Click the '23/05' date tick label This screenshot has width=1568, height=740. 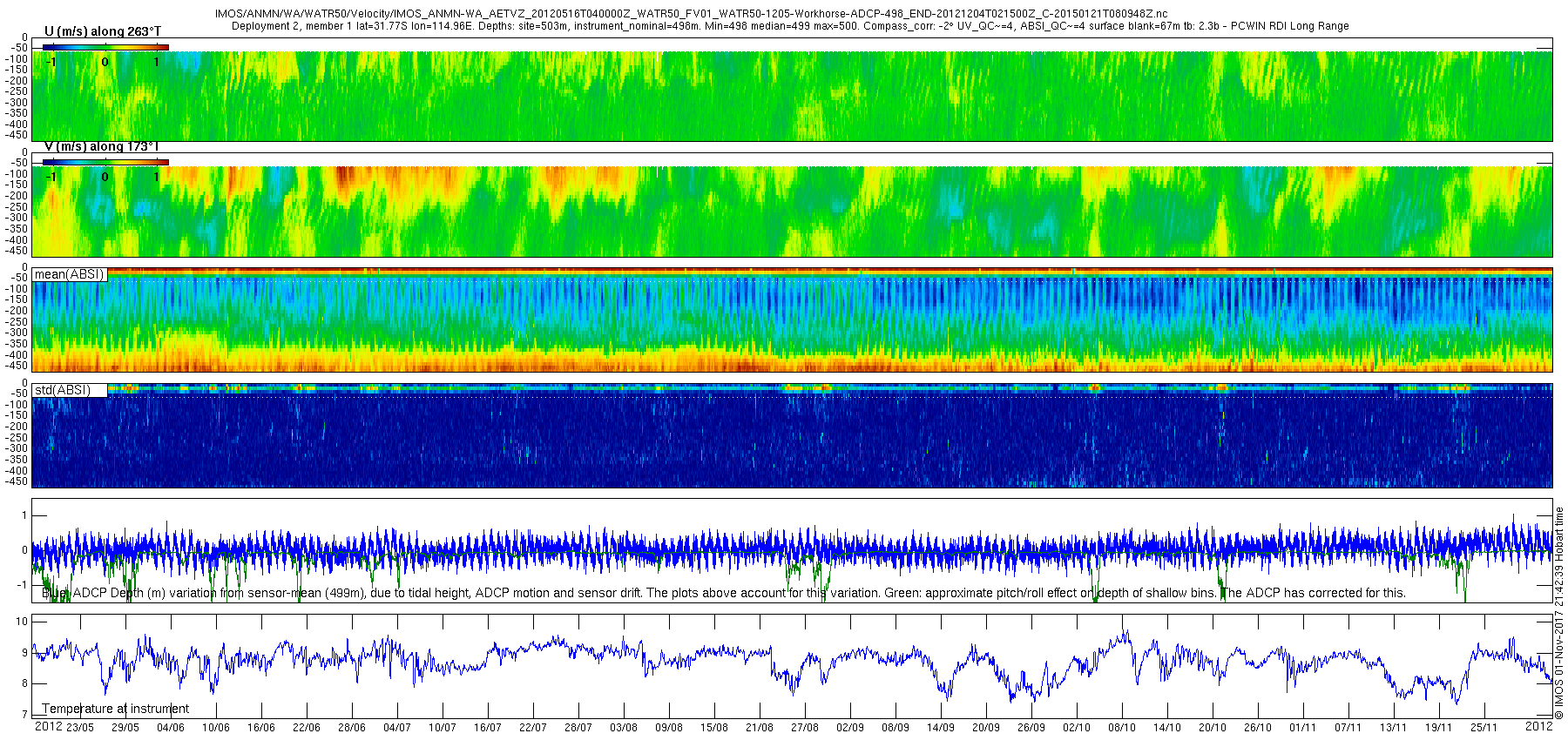(80, 728)
